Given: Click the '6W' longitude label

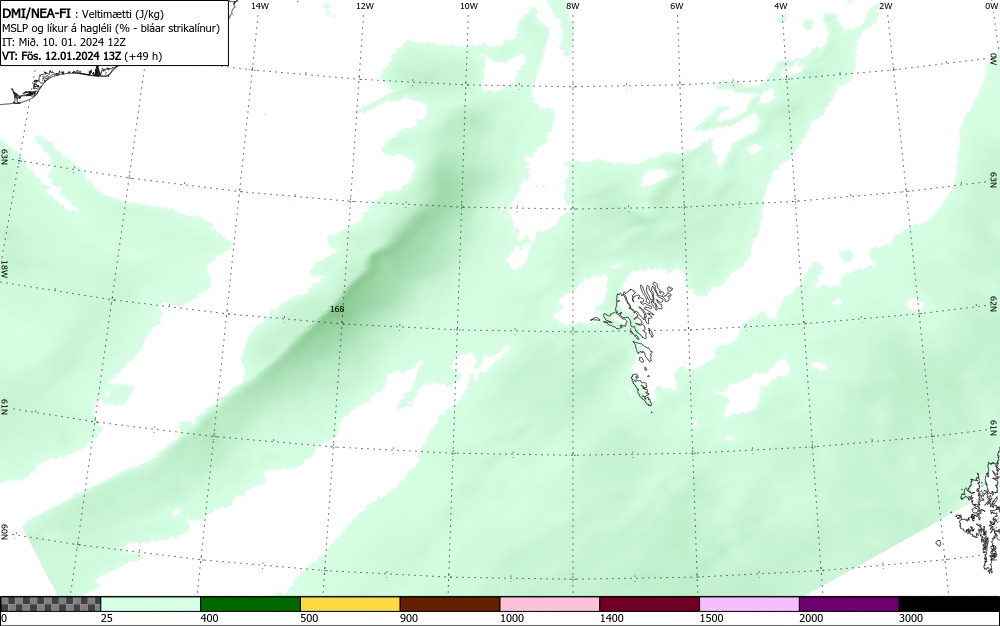Looking at the screenshot, I should (x=677, y=6).
